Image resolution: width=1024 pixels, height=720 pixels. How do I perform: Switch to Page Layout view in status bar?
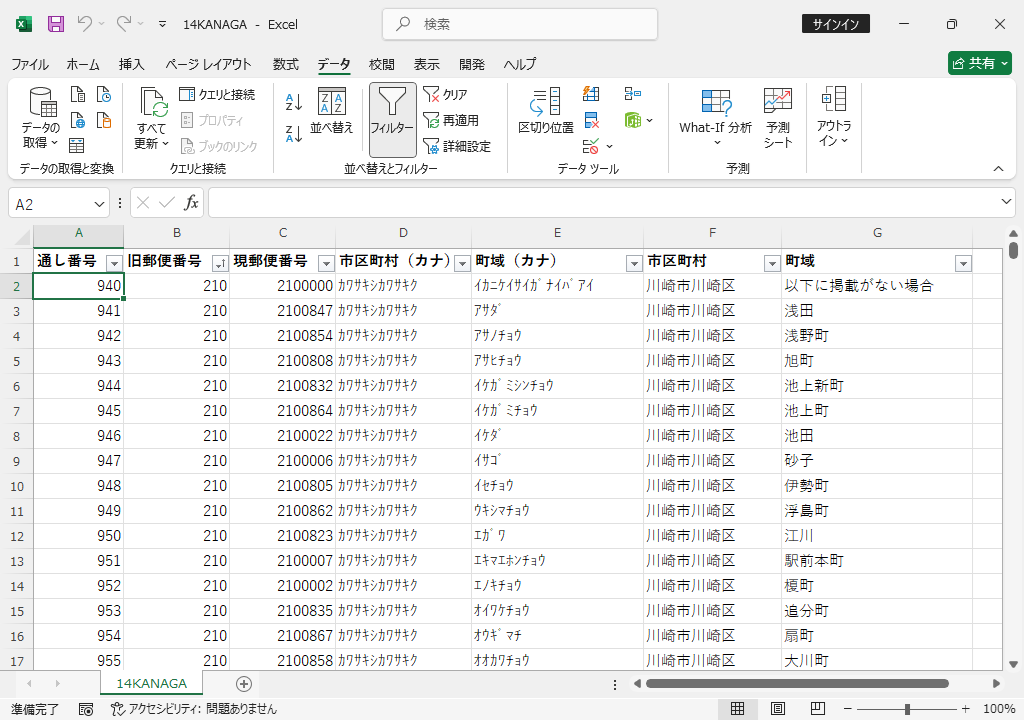(x=778, y=708)
